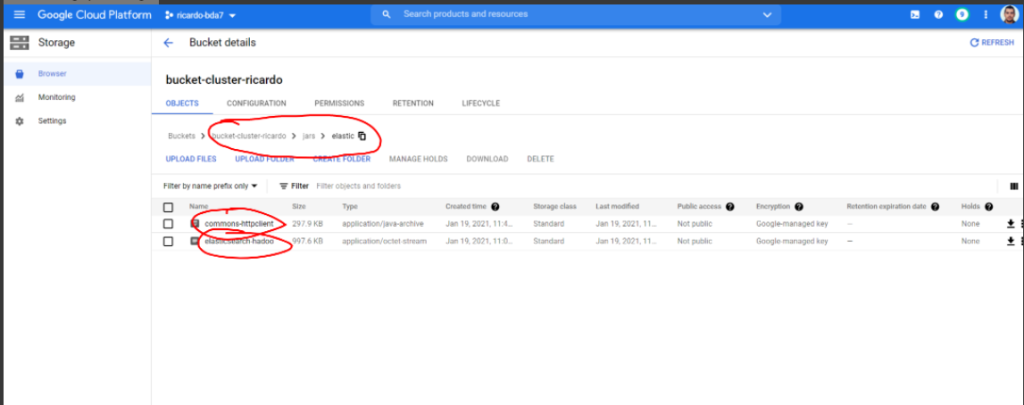Open the main navigation hamburger menu
The height and width of the screenshot is (405, 1024).
(19, 14)
